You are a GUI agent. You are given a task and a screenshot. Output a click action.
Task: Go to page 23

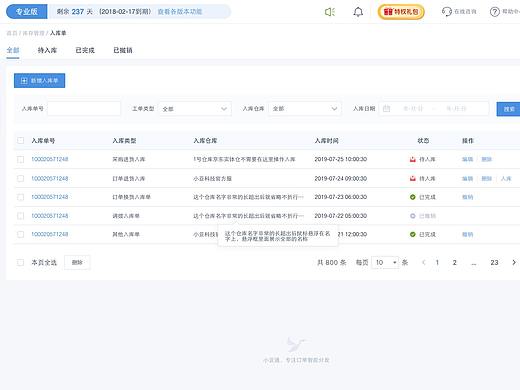[x=494, y=262]
